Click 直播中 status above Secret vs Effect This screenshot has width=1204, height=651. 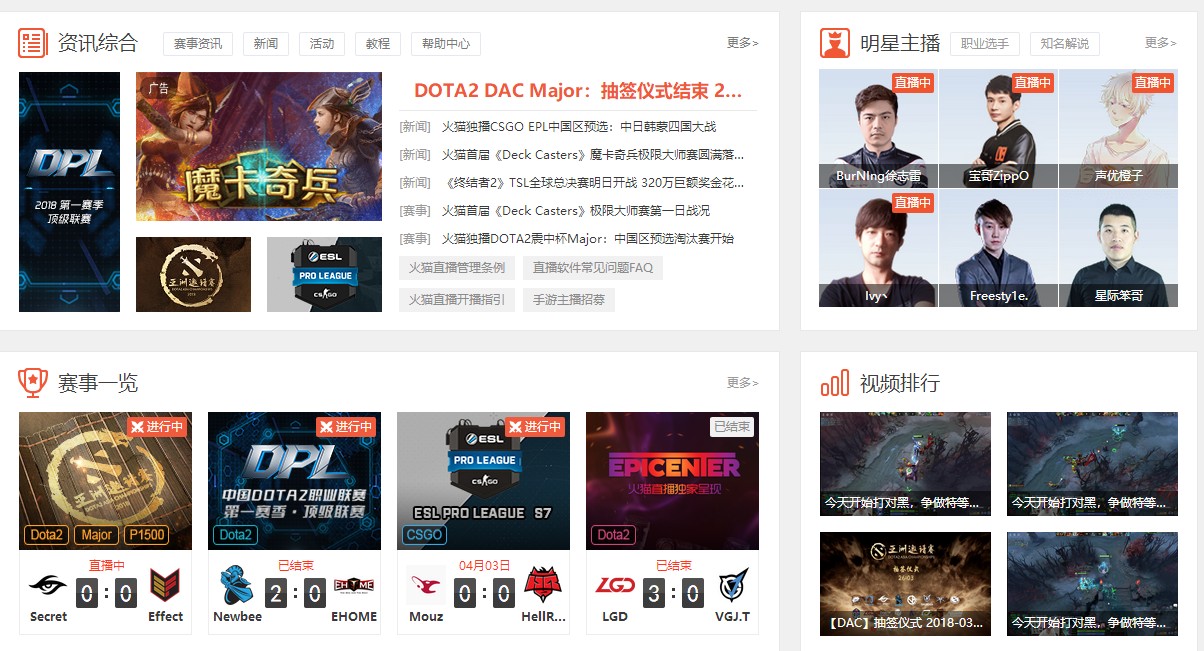107,565
